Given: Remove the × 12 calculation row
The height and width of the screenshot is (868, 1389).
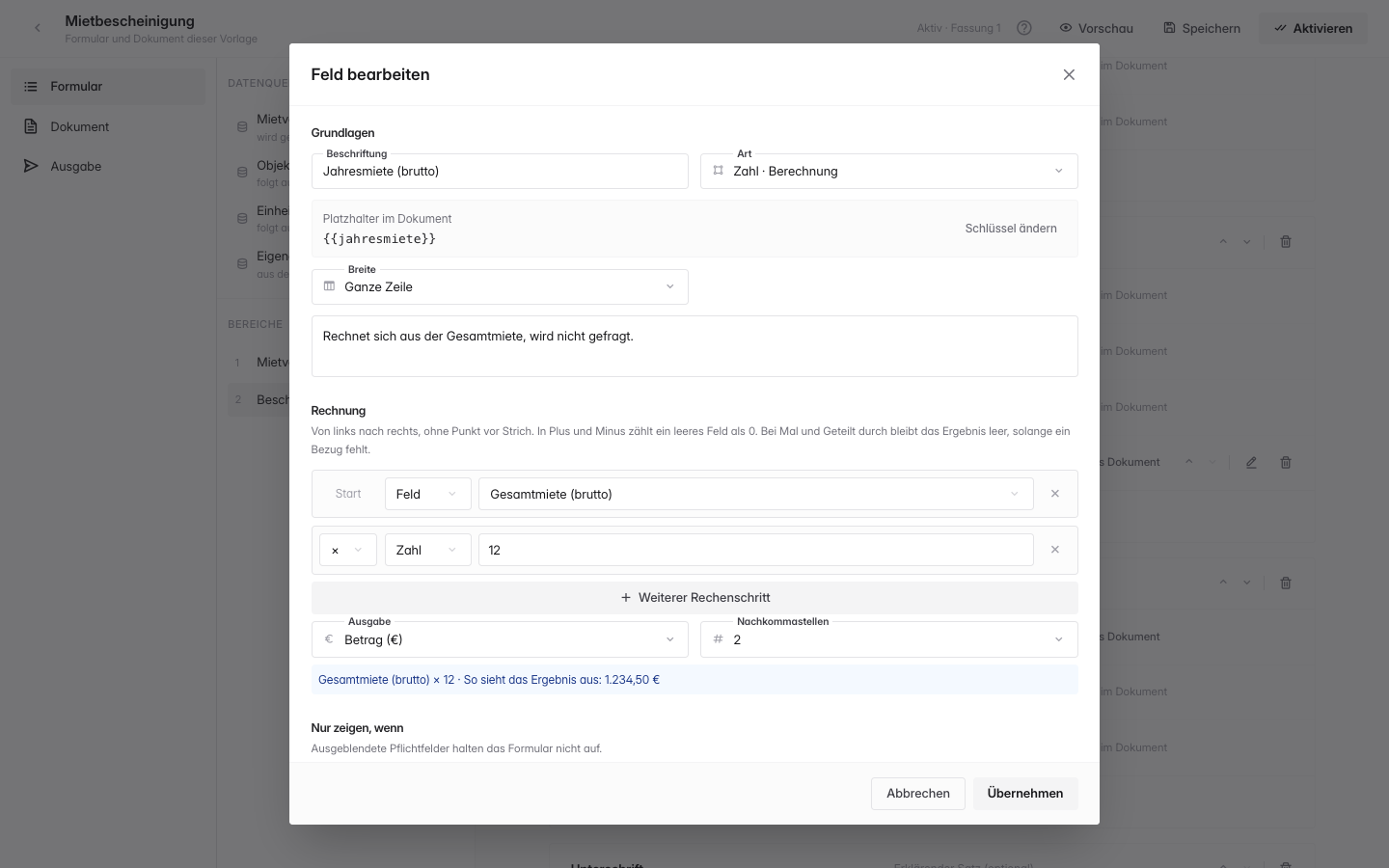Looking at the screenshot, I should coord(1055,550).
